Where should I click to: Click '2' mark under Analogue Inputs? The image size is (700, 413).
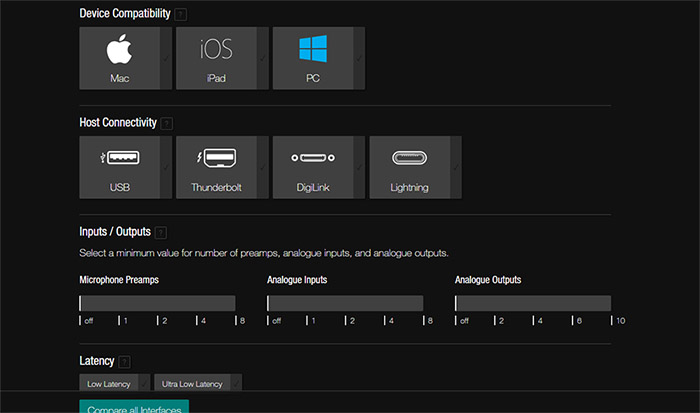tap(350, 321)
